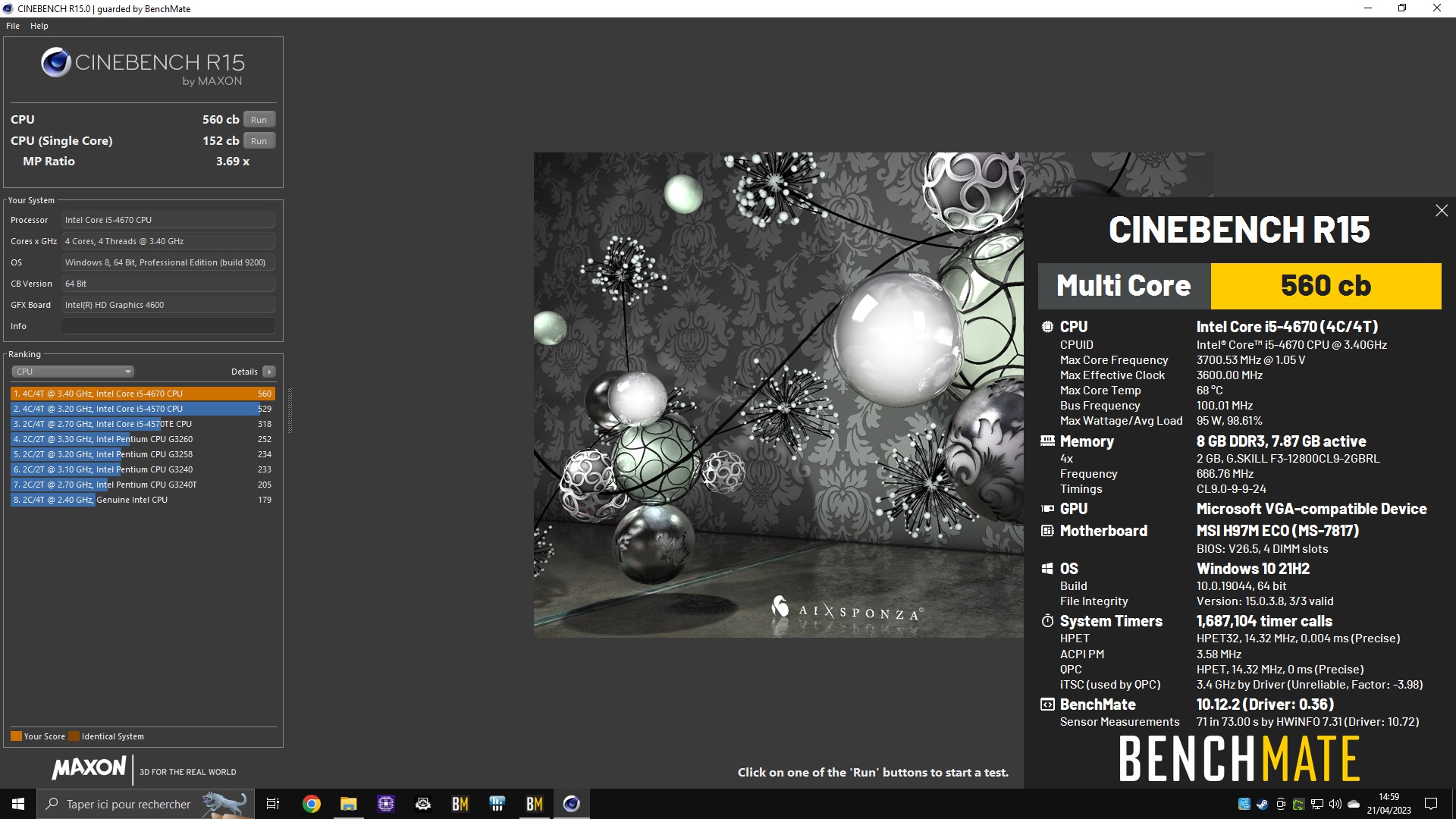Open the camera tray icon

pyautogui.click(x=1280, y=804)
